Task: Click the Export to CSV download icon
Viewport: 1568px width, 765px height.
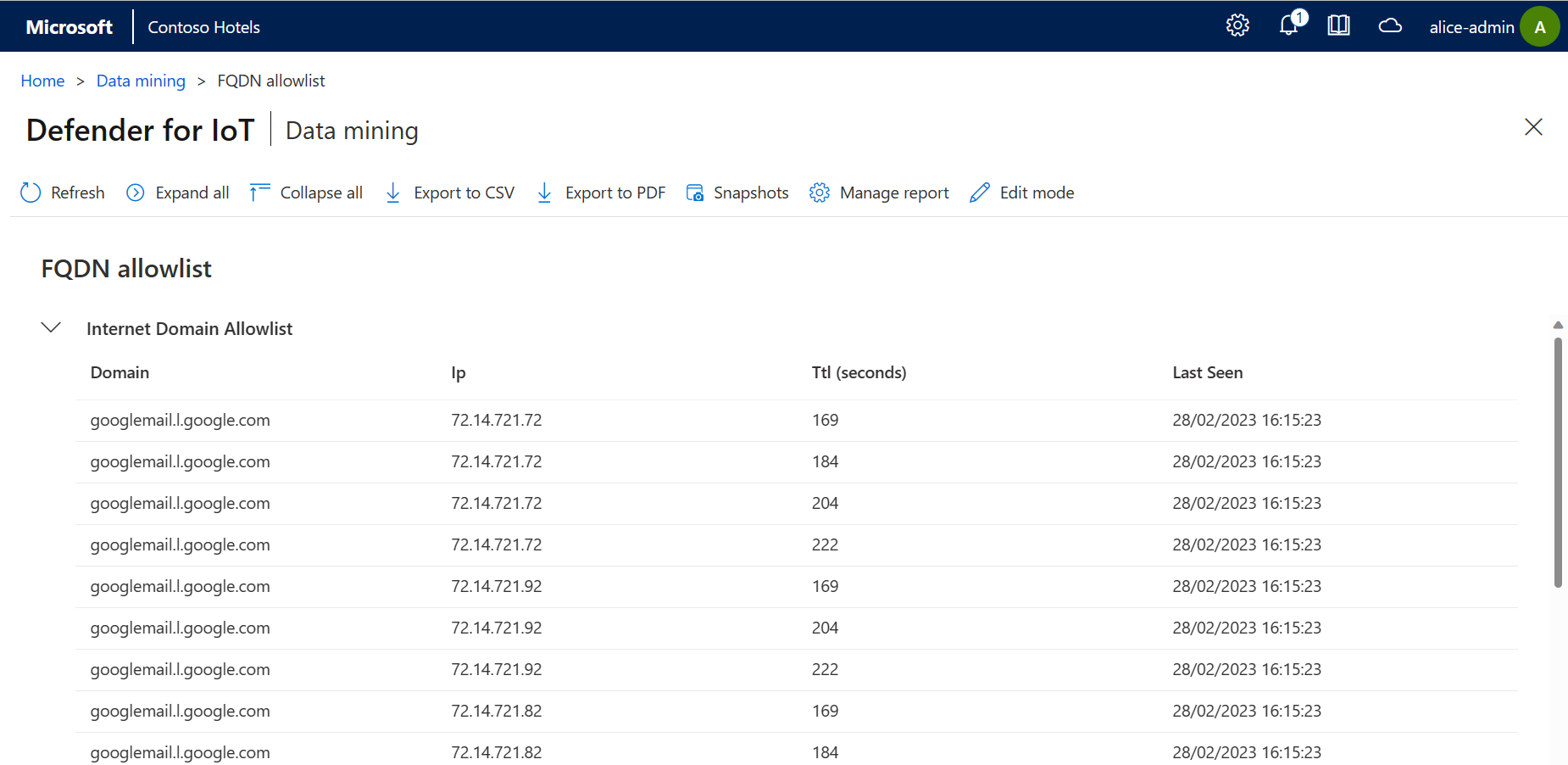Action: [x=393, y=193]
